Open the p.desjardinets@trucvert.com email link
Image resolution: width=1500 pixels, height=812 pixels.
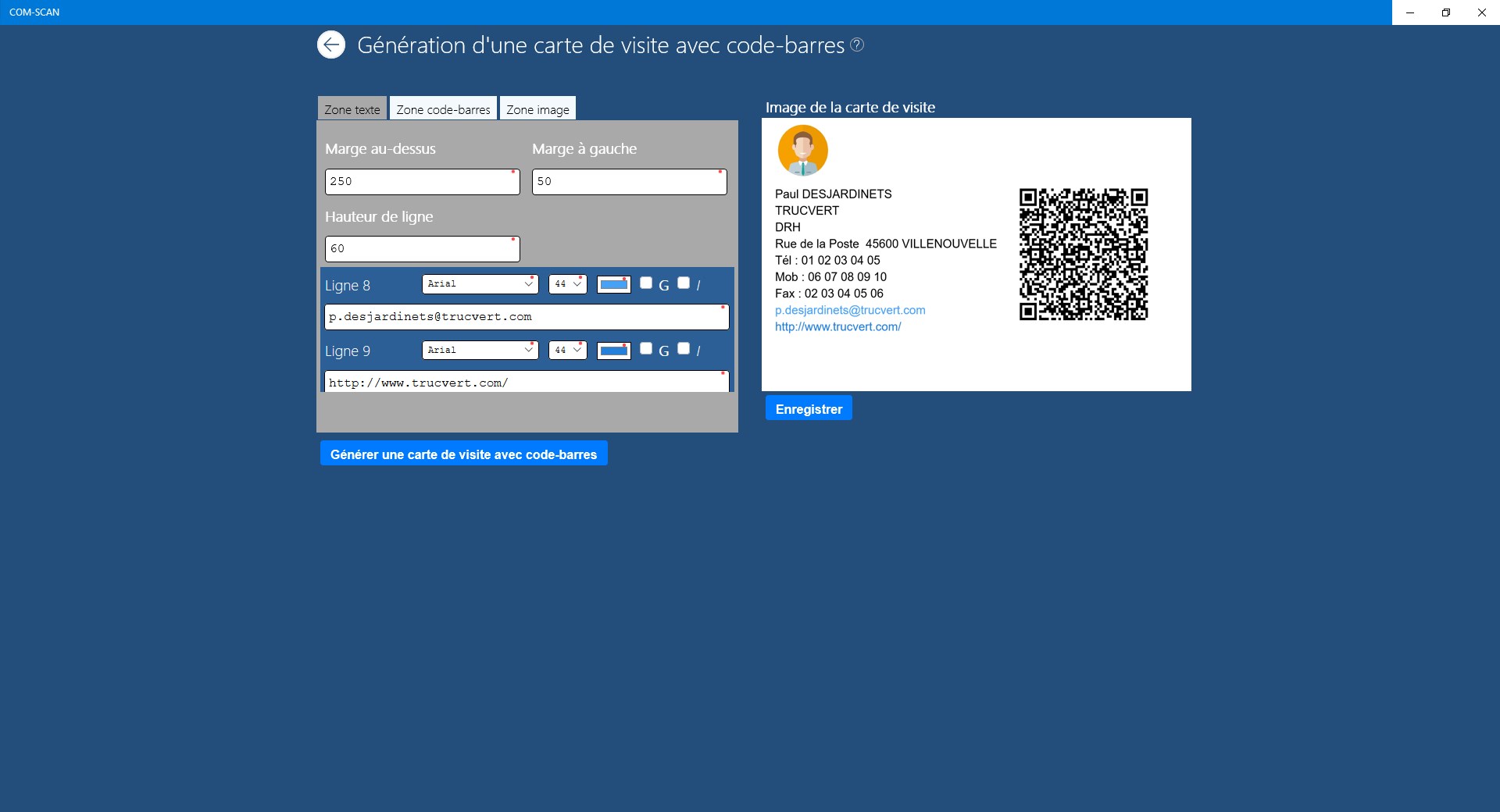click(850, 310)
